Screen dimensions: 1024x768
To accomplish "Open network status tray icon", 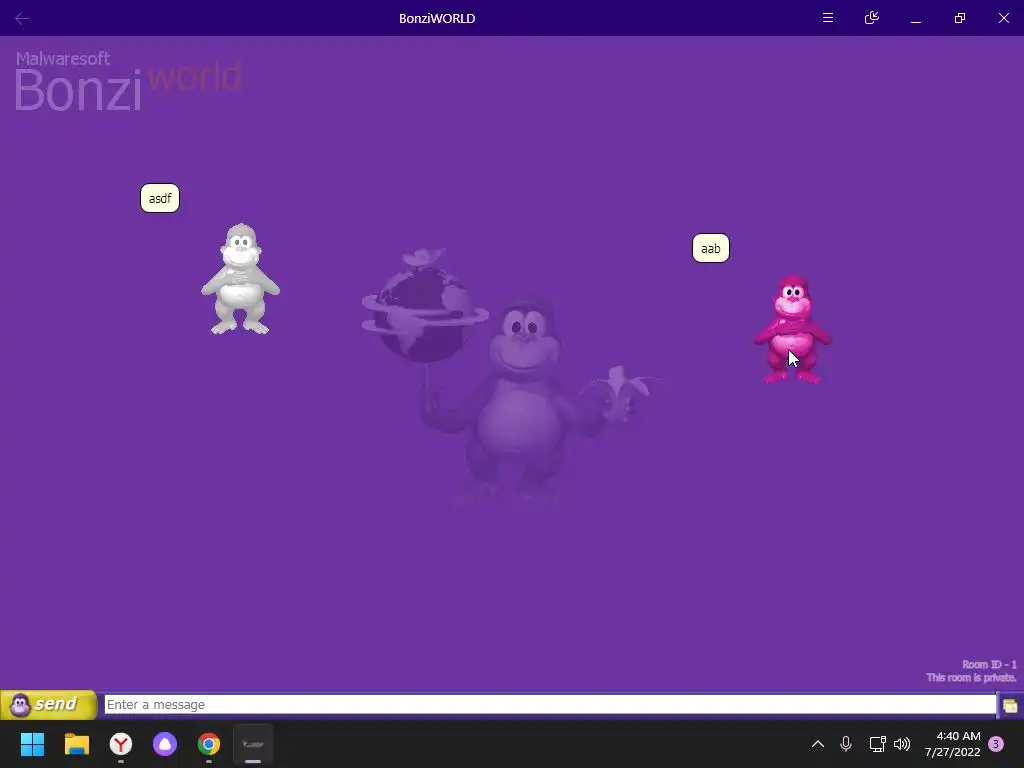I will point(877,744).
